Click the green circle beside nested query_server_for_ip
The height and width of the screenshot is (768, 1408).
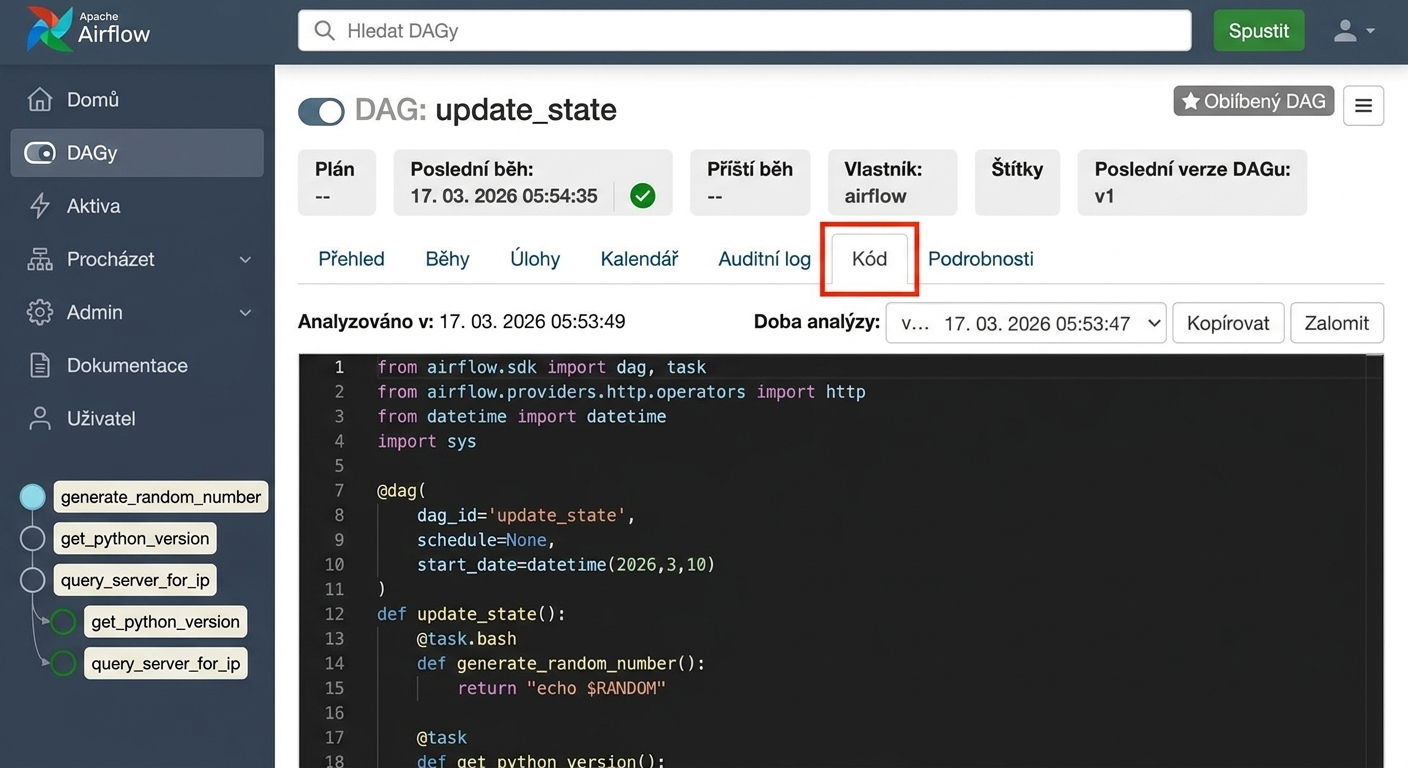[63, 664]
